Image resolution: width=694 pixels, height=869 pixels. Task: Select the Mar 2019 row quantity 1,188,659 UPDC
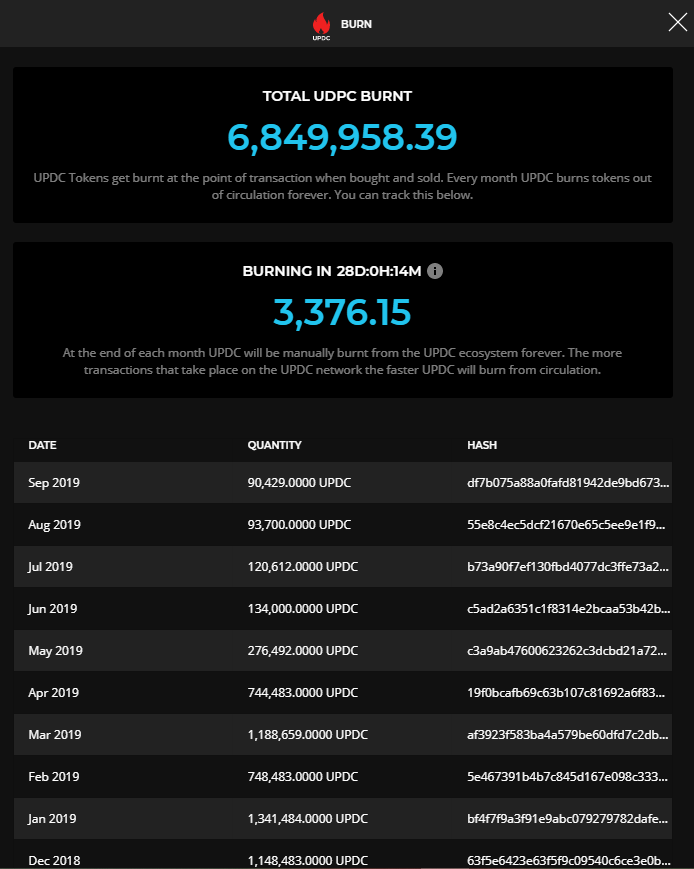tap(308, 735)
